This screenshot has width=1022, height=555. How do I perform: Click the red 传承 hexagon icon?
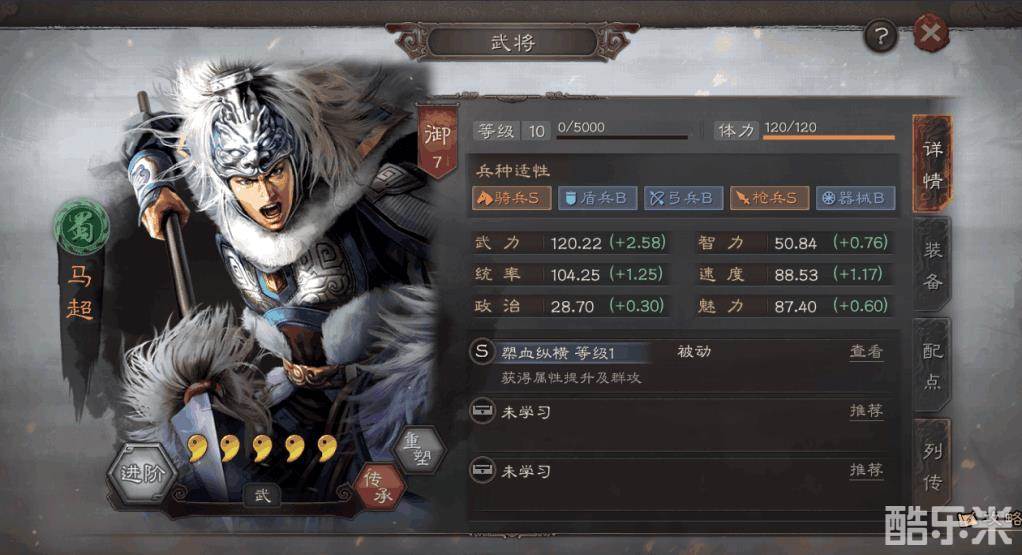pos(379,488)
